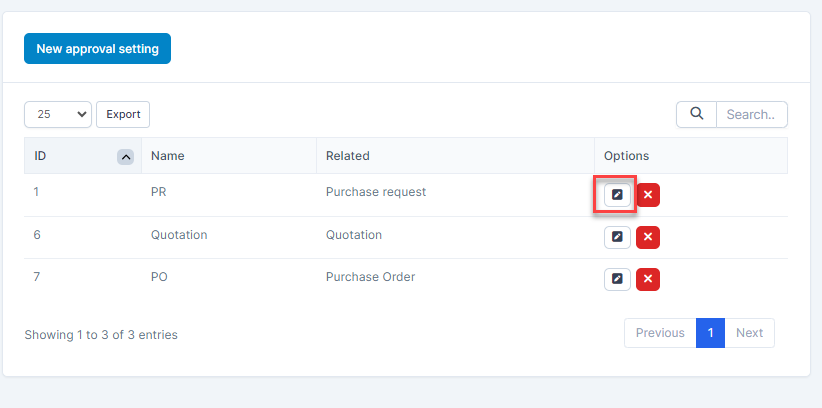Screen dimensions: 822x408
Task: Delete the PO approval setting
Action: [648, 279]
